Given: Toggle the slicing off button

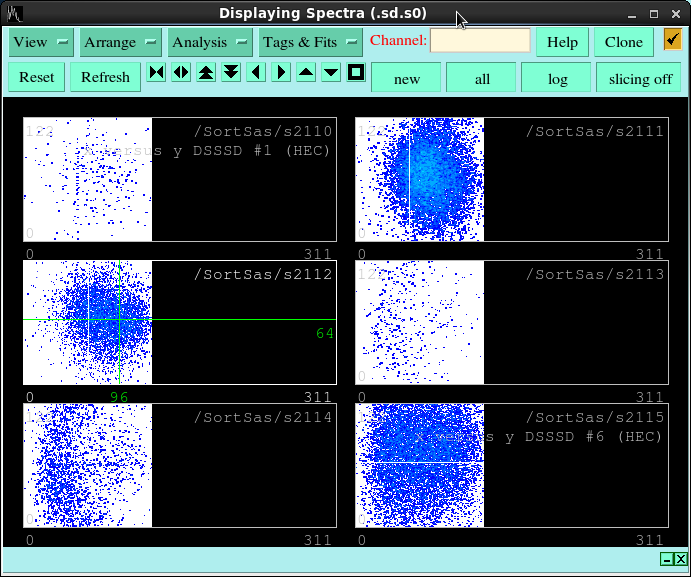Looking at the screenshot, I should 640,78.
